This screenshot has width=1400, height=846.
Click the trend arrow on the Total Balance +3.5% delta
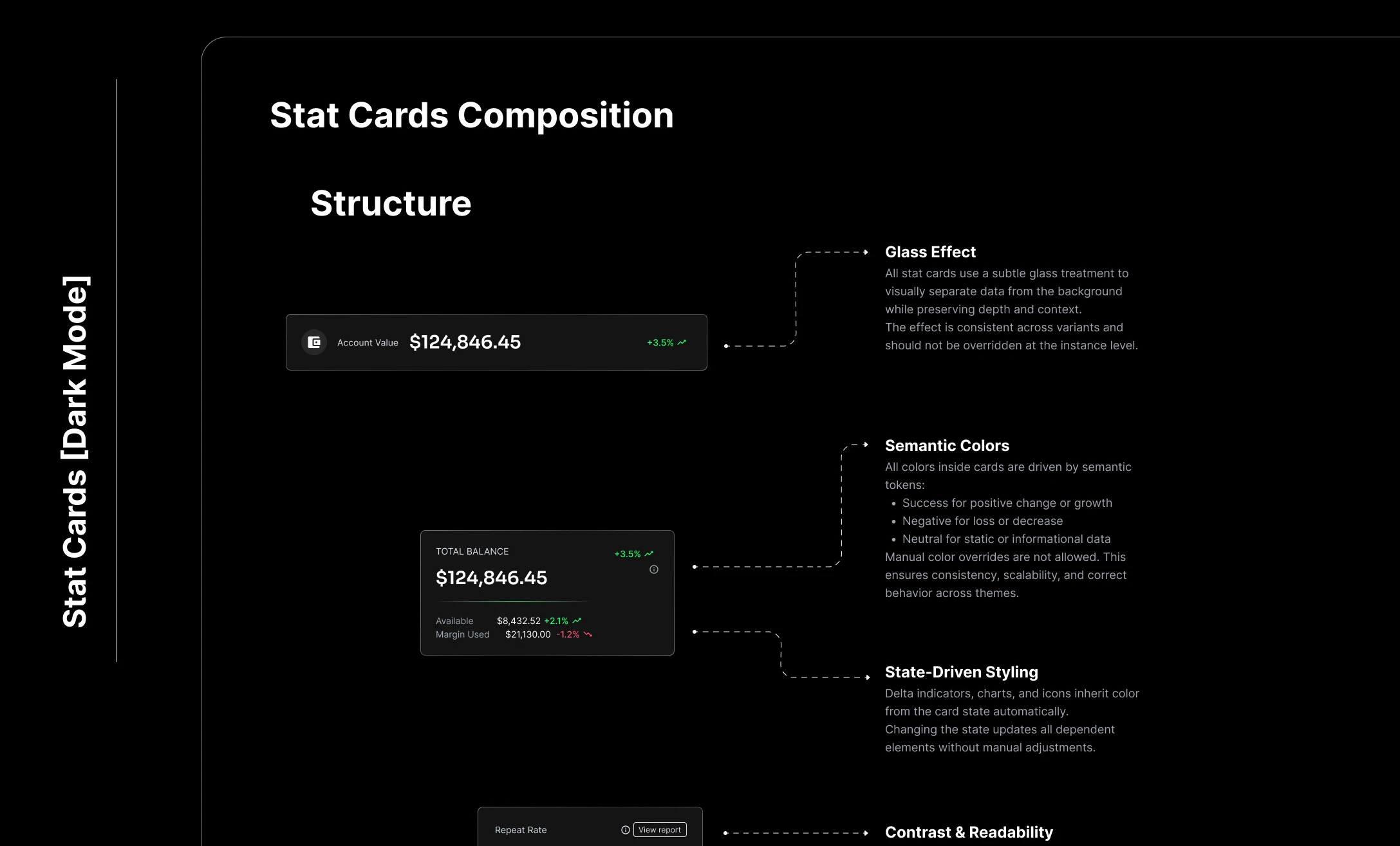(649, 554)
